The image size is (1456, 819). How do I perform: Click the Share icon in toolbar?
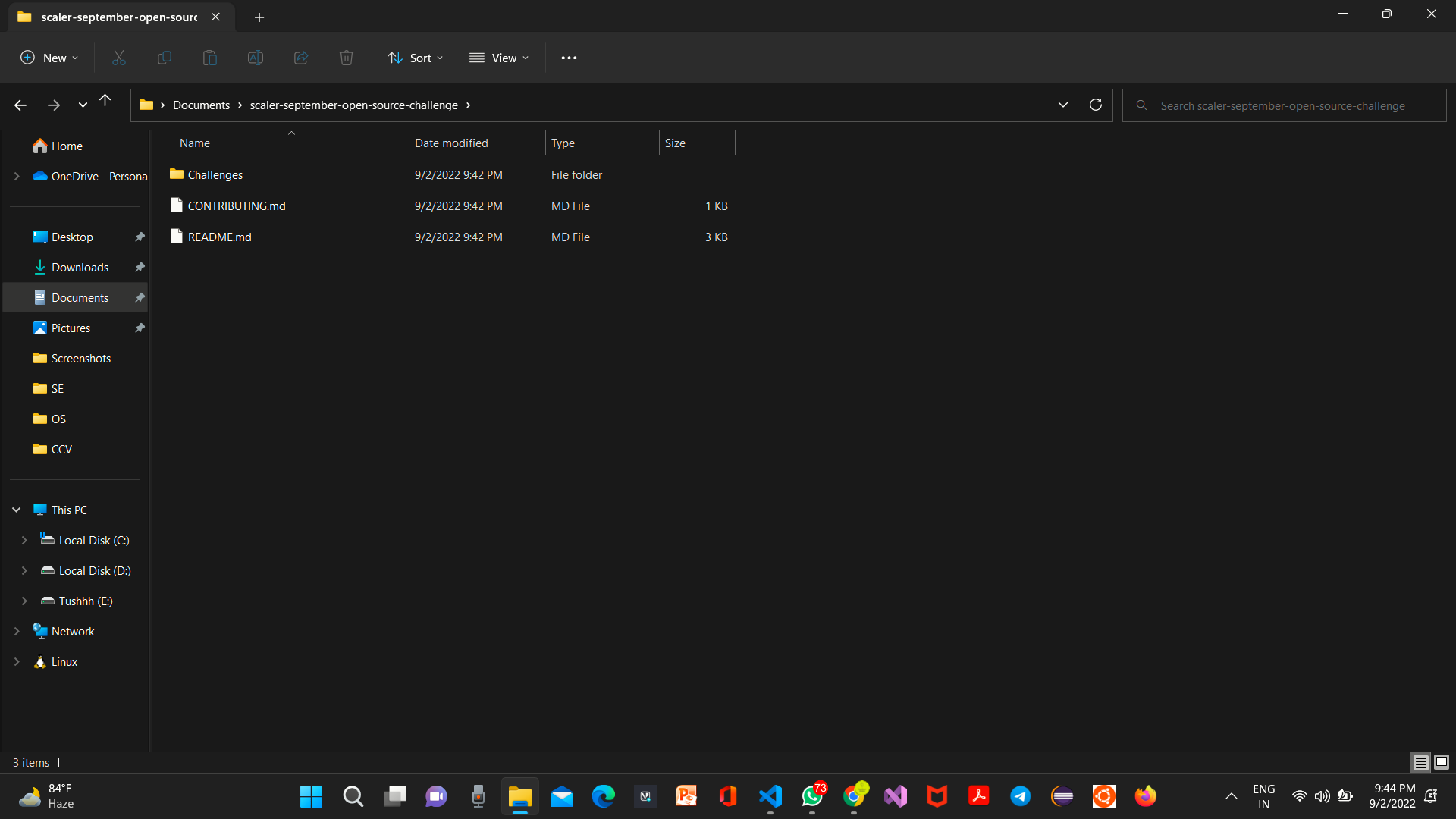301,58
